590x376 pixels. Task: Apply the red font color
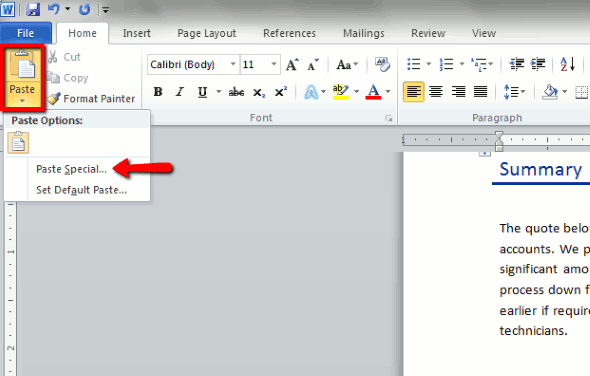coord(373,92)
